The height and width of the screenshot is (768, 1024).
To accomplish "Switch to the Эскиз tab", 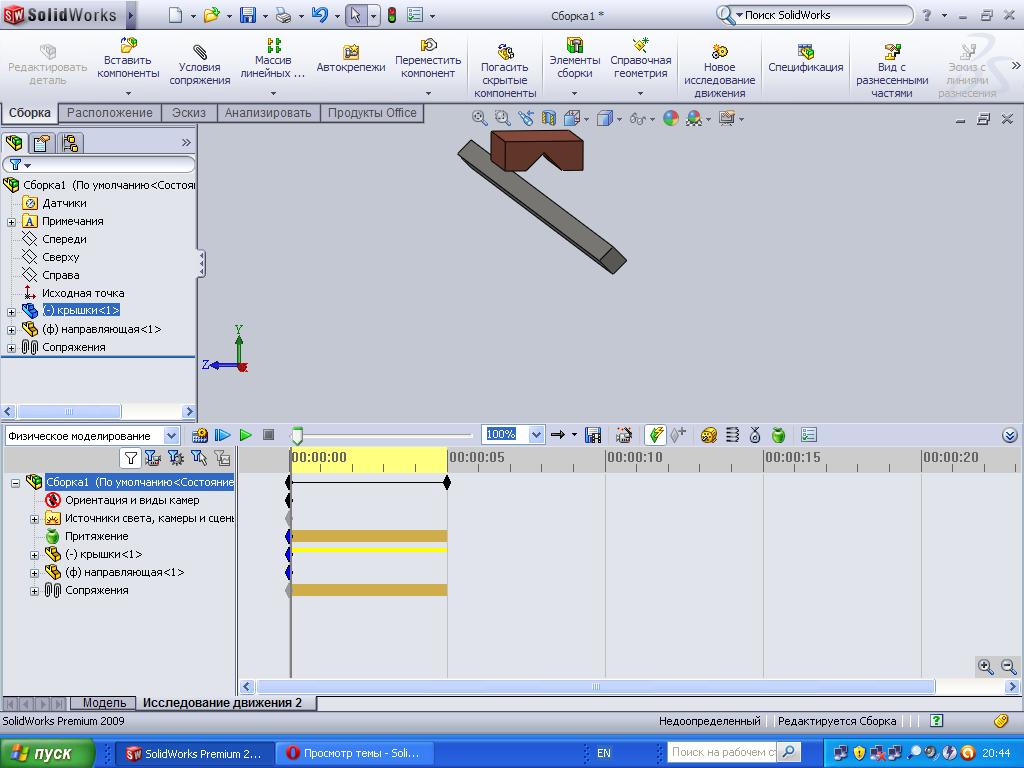I will click(x=188, y=113).
